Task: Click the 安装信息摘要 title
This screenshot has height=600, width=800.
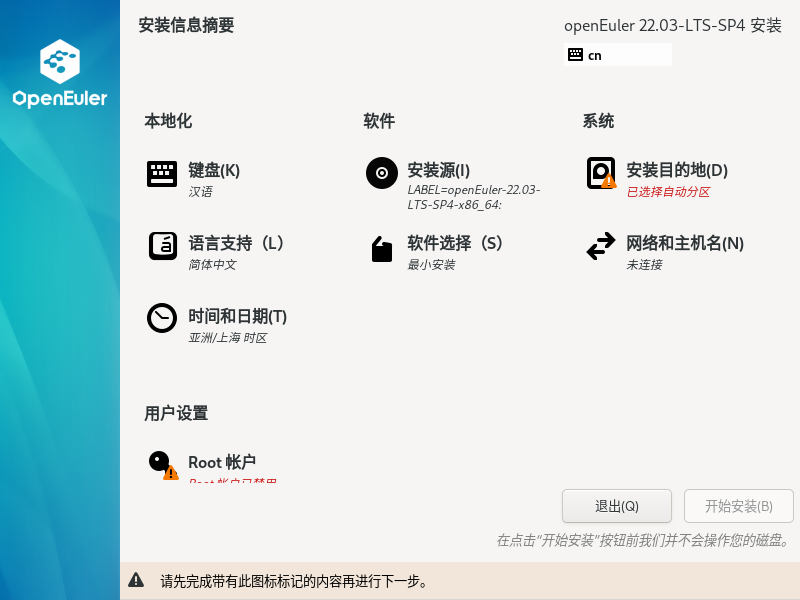Action: click(186, 25)
